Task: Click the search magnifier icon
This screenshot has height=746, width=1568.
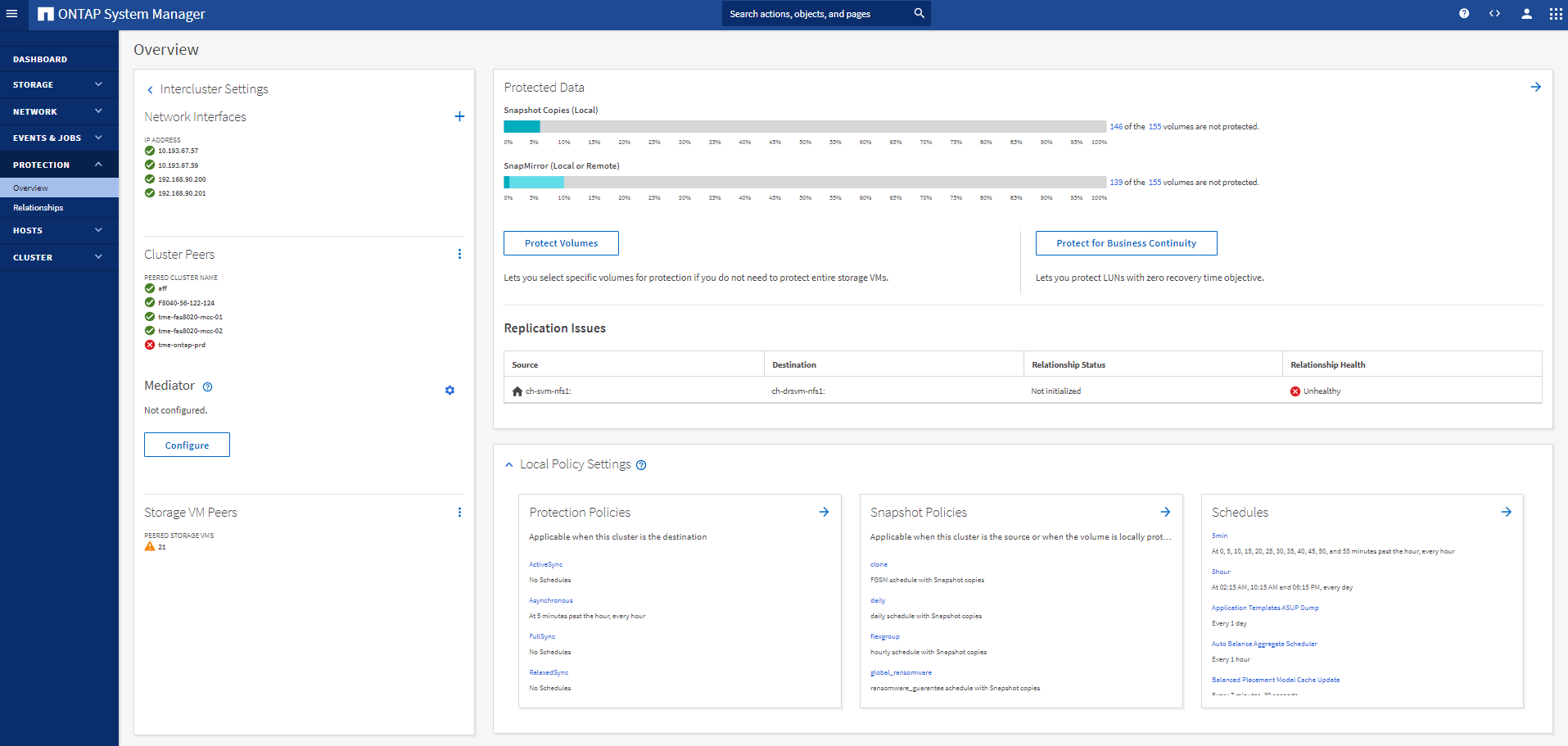Action: (x=919, y=13)
